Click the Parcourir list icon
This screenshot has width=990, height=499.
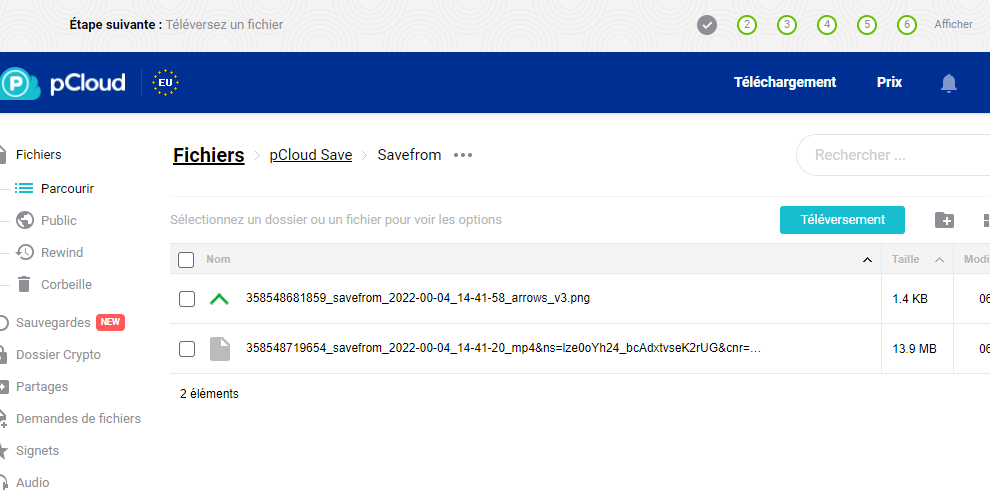[24, 188]
